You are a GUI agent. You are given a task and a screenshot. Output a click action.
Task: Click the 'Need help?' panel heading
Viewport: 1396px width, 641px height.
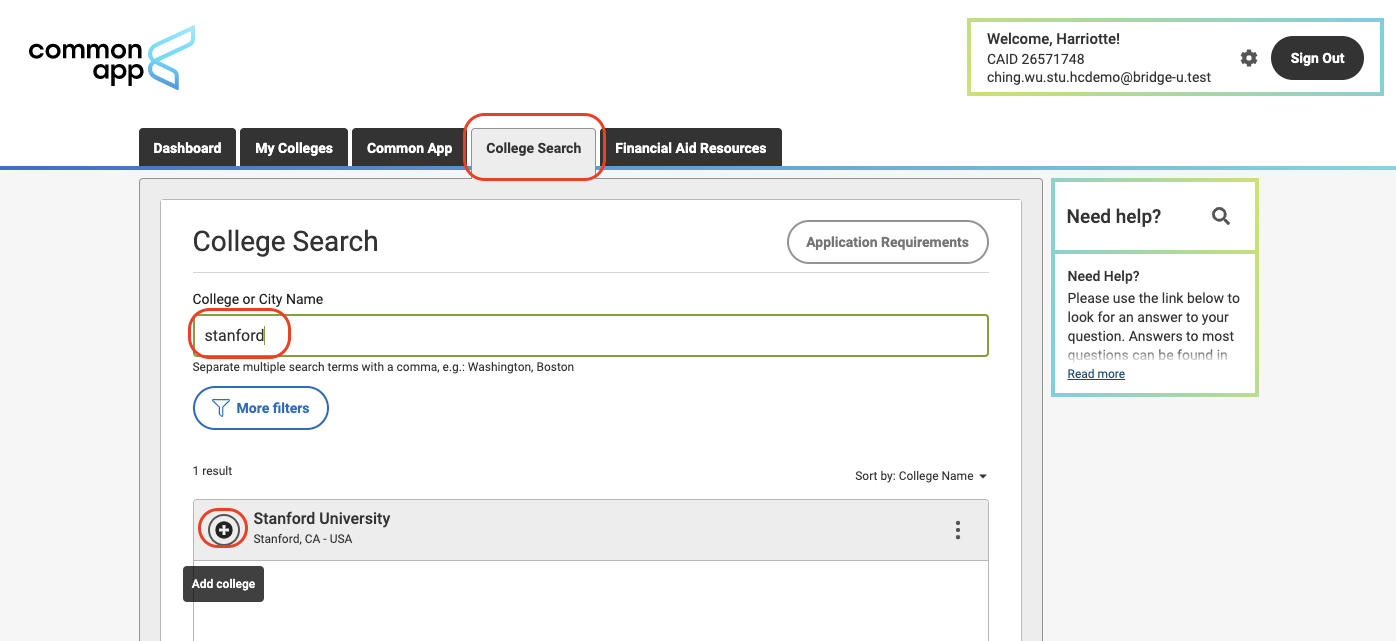1114,216
